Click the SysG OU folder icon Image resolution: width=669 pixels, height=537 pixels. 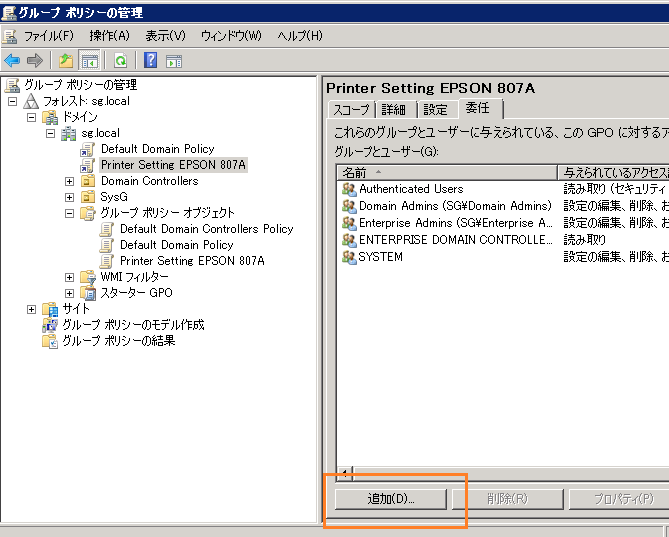(88, 197)
